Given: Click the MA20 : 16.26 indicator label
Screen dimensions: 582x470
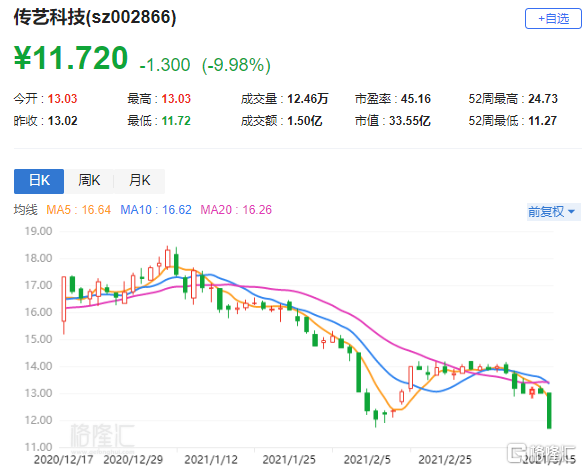Looking at the screenshot, I should click(x=236, y=210).
